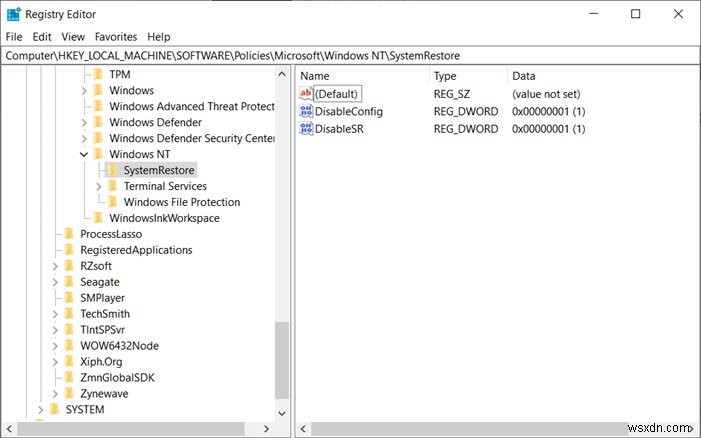Click the Data column header

(600, 76)
